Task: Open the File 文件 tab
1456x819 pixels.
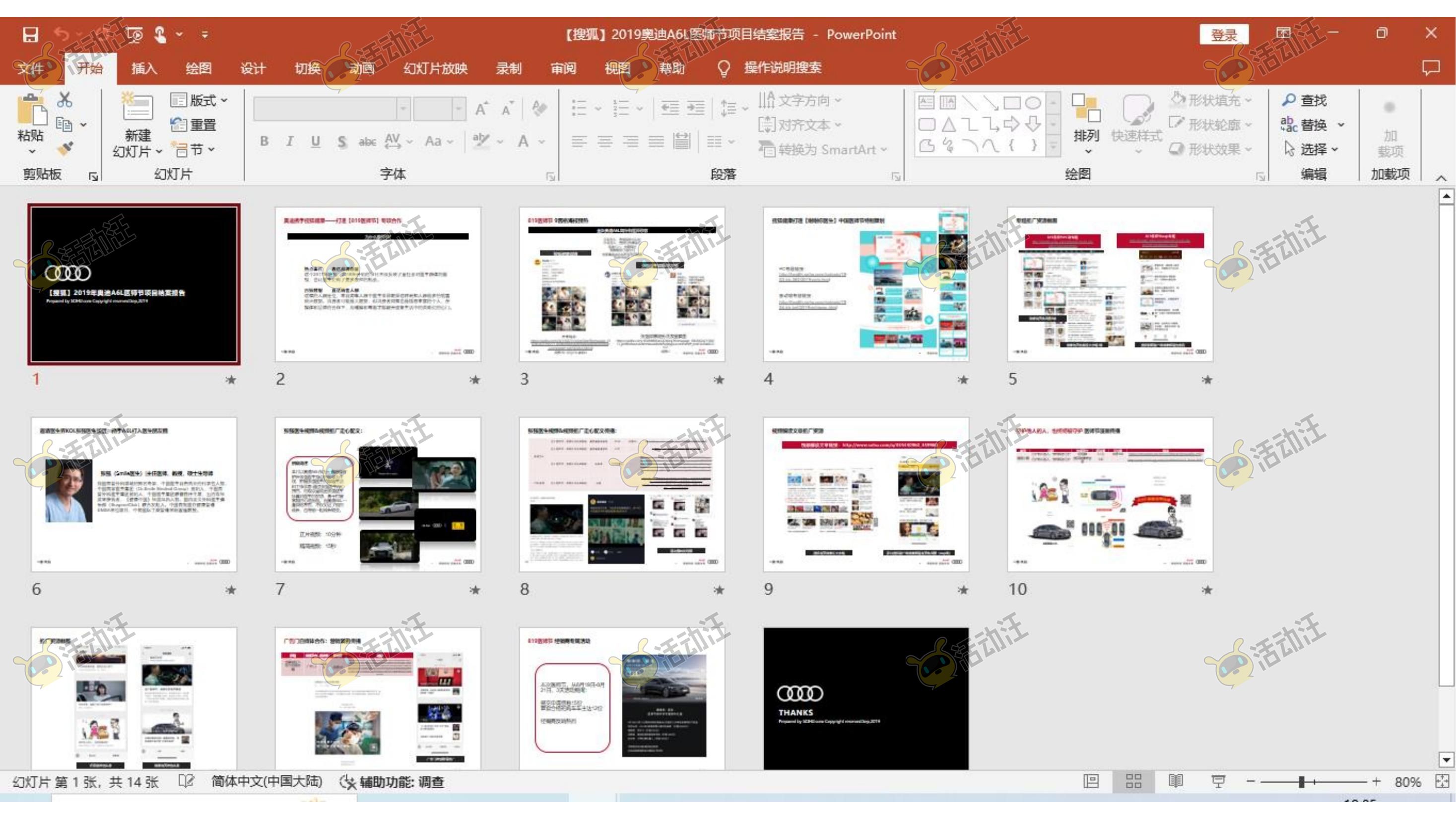Action: pyautogui.click(x=30, y=68)
